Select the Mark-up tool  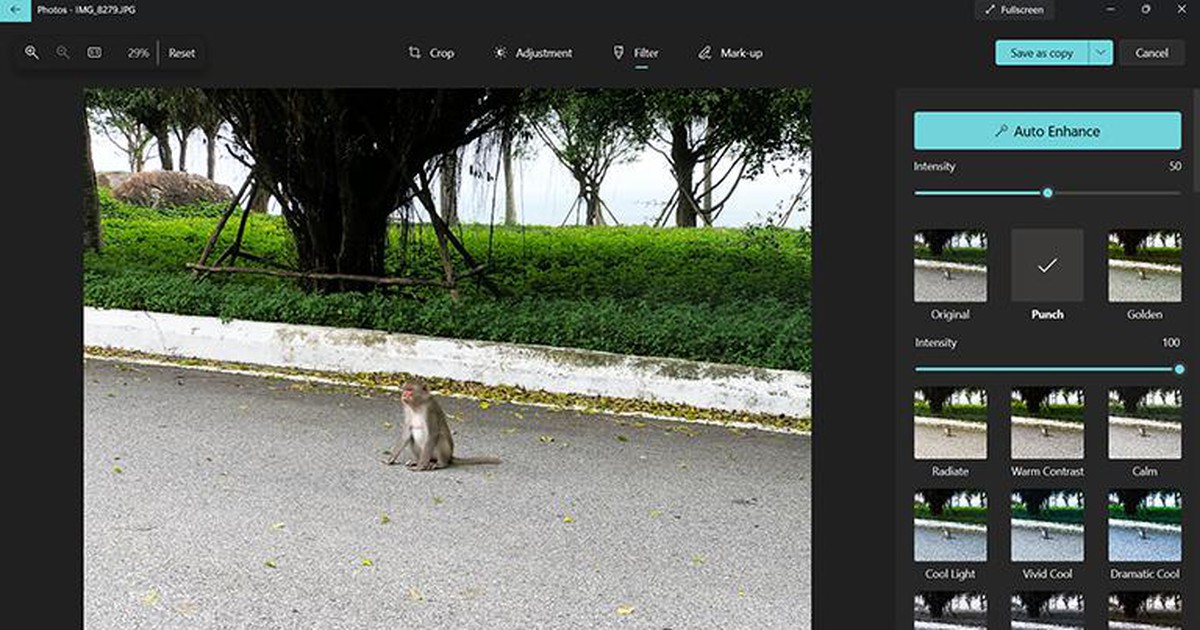pos(729,52)
